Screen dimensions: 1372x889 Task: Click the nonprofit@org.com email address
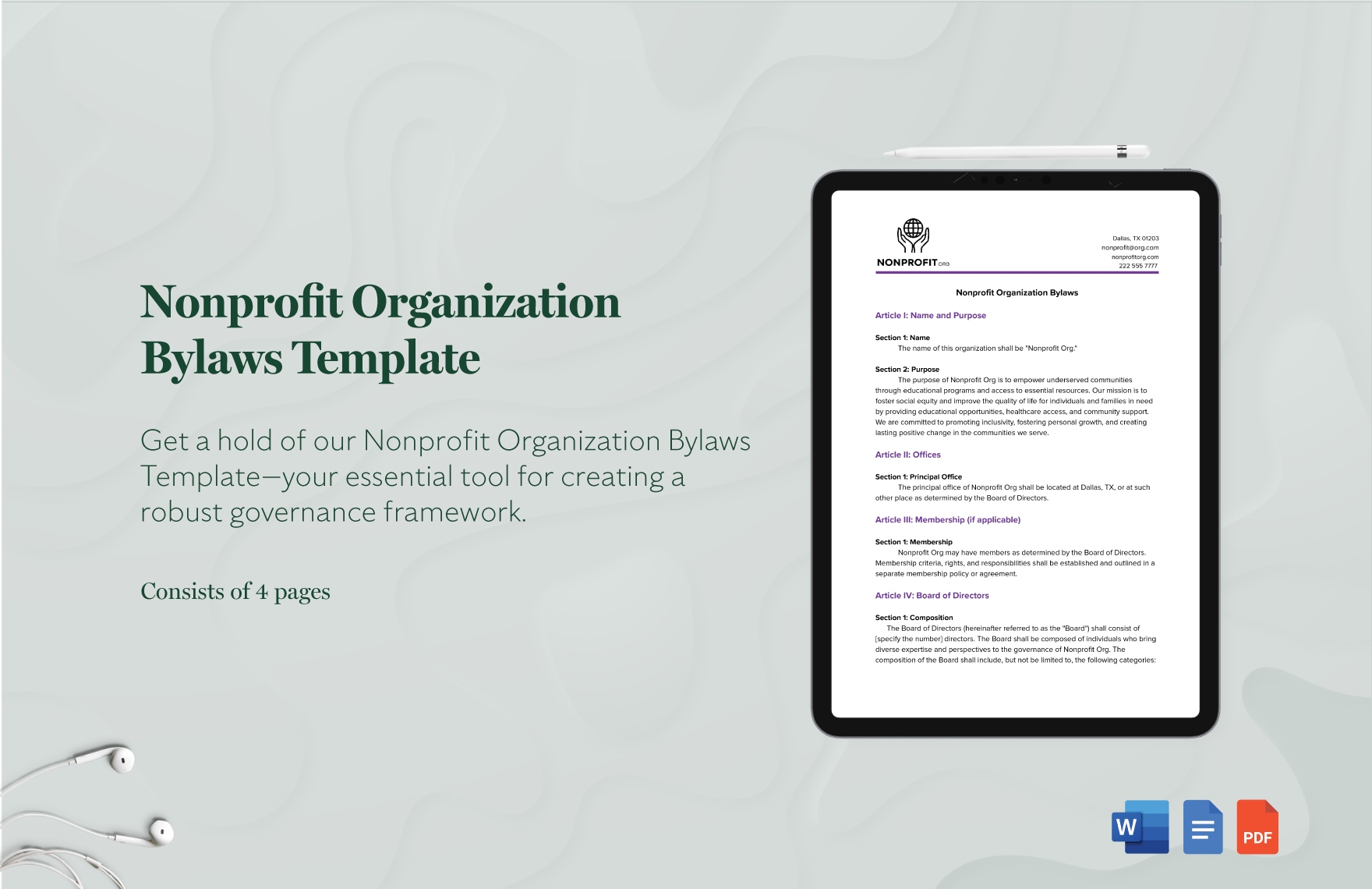(x=1130, y=248)
